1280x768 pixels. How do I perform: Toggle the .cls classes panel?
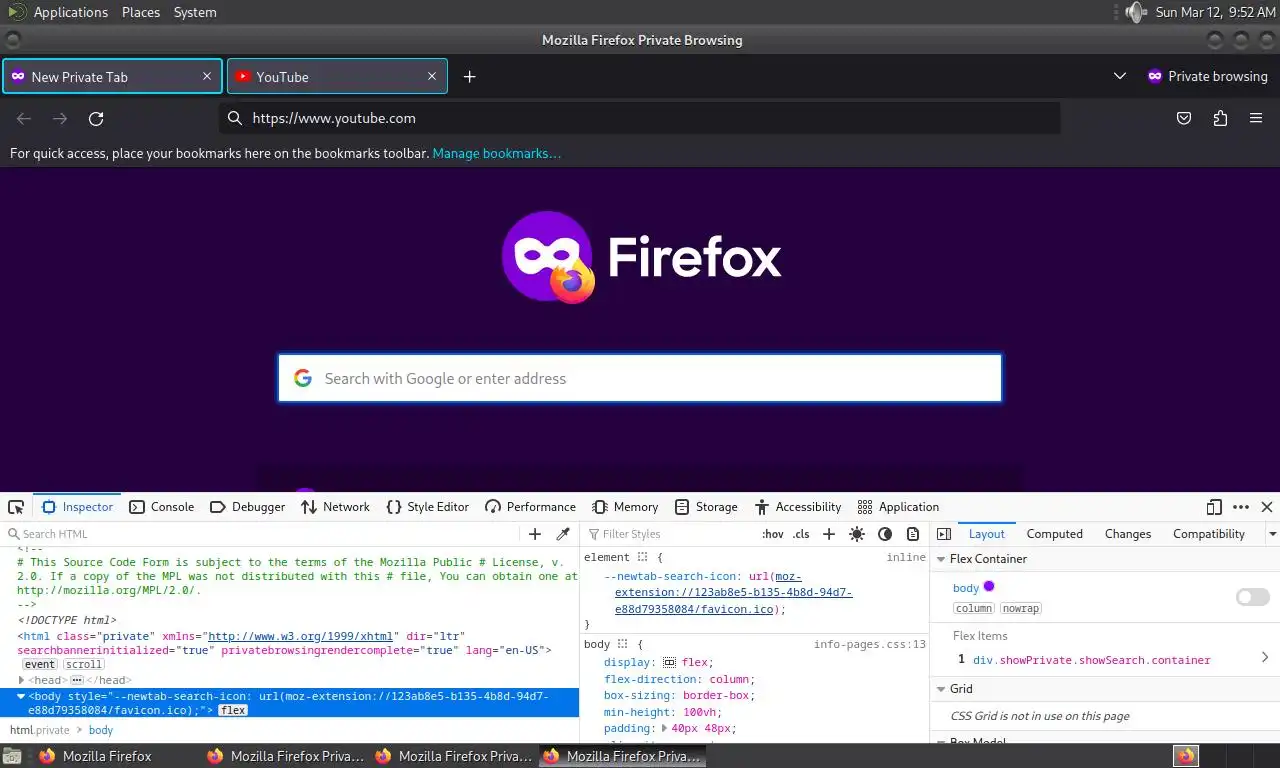click(x=801, y=534)
